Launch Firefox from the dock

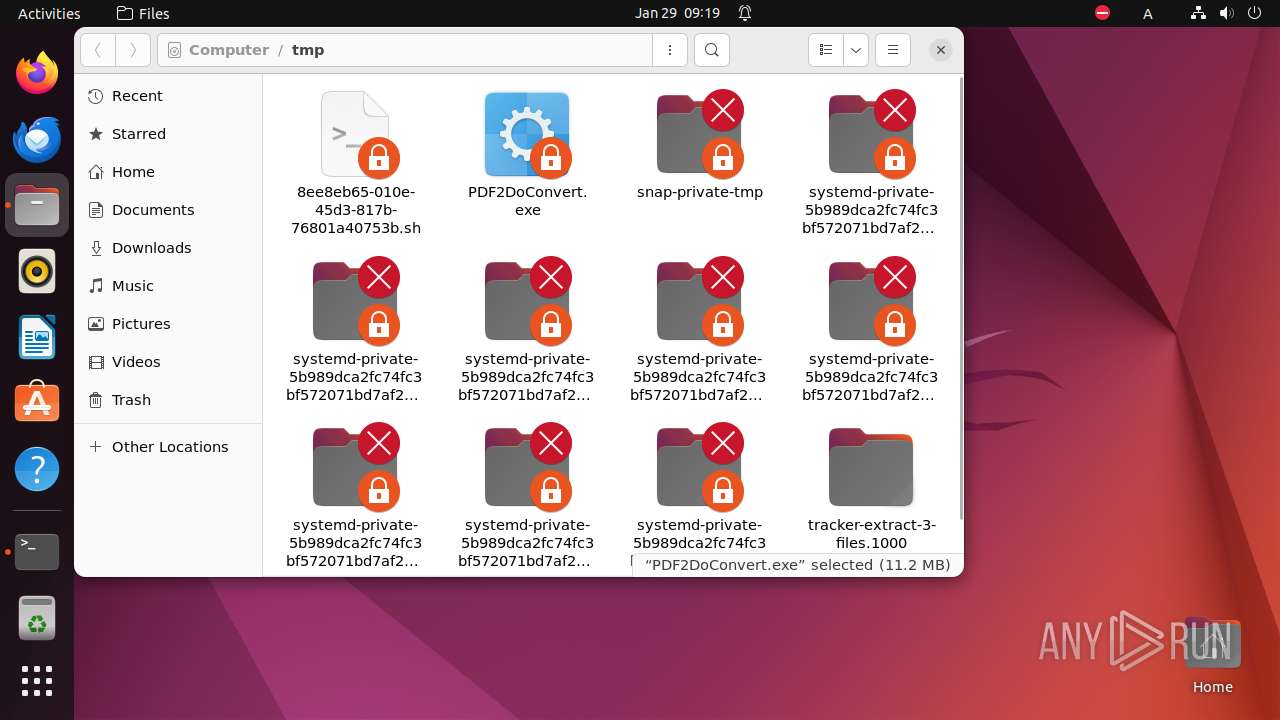(x=37, y=73)
